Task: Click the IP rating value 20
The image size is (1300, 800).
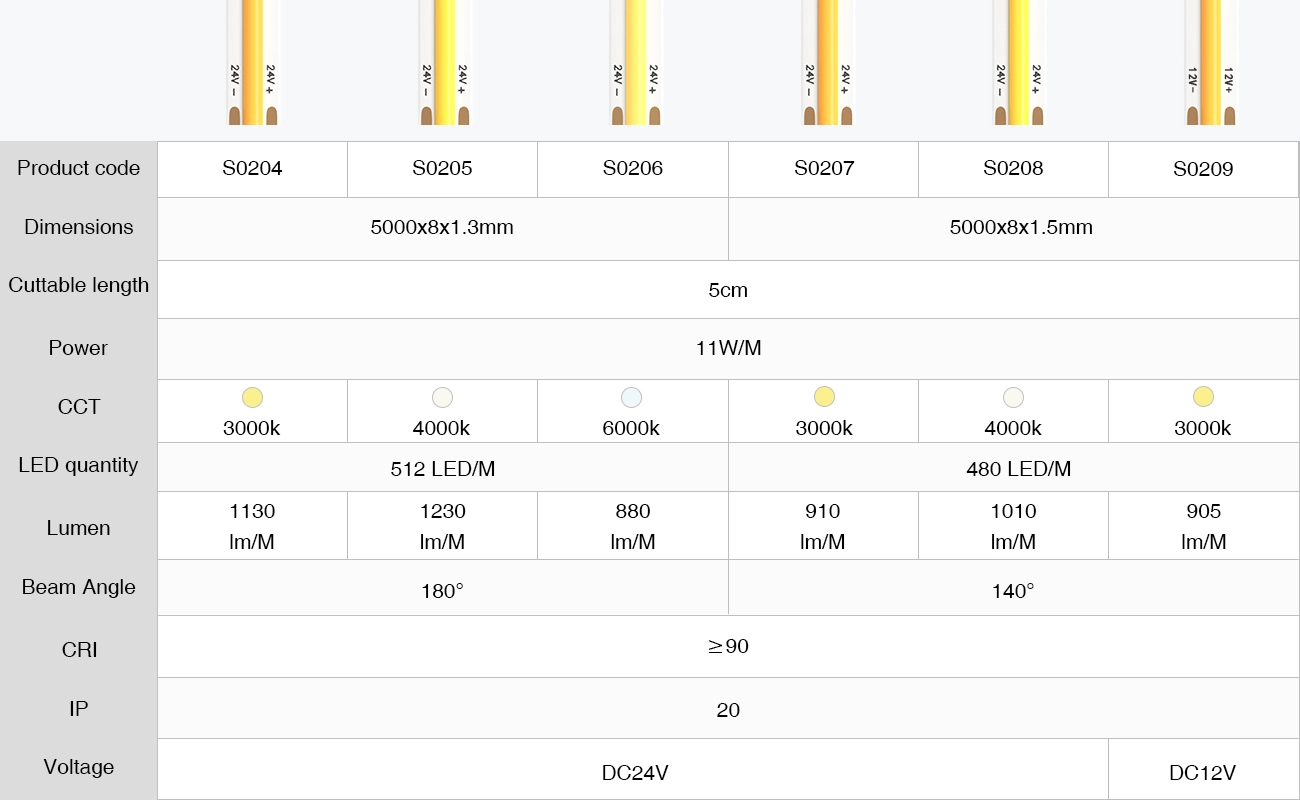Action: click(728, 711)
